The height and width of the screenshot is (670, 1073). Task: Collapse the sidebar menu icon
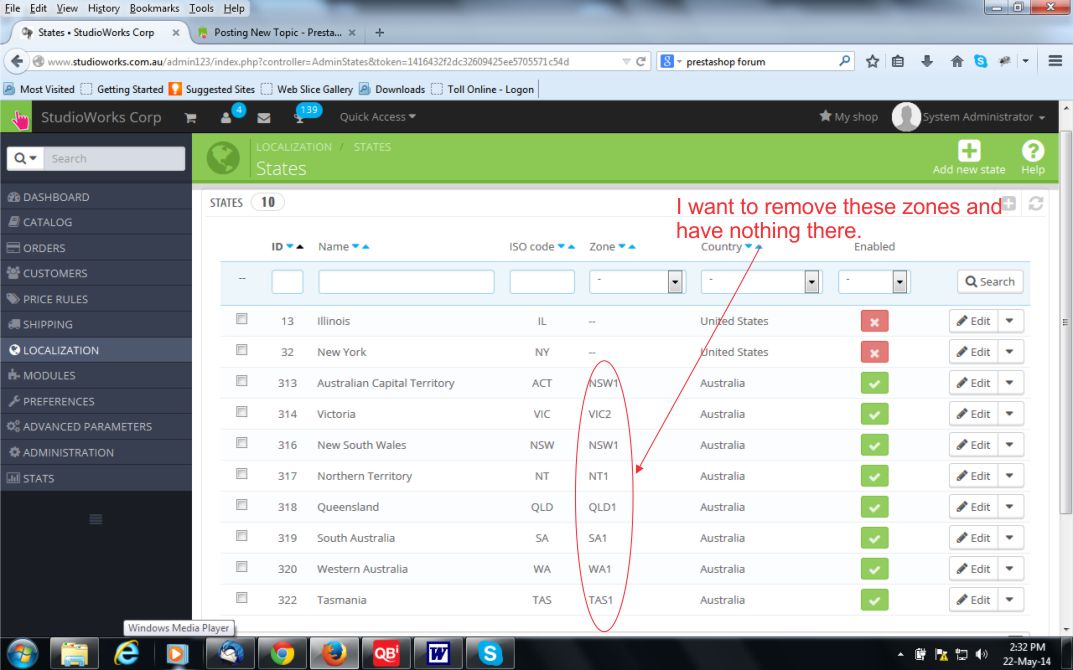pyautogui.click(x=96, y=519)
